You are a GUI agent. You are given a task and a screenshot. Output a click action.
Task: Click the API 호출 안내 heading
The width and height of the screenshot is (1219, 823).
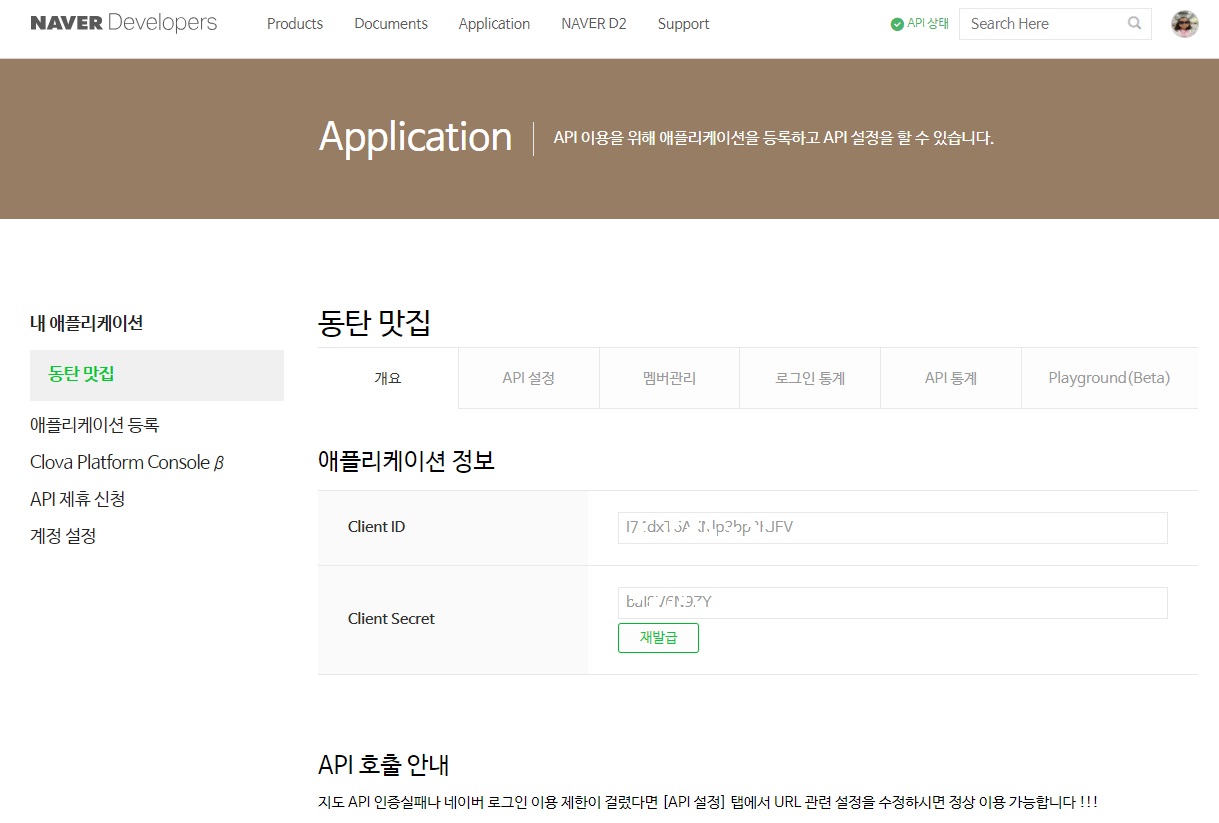(384, 765)
